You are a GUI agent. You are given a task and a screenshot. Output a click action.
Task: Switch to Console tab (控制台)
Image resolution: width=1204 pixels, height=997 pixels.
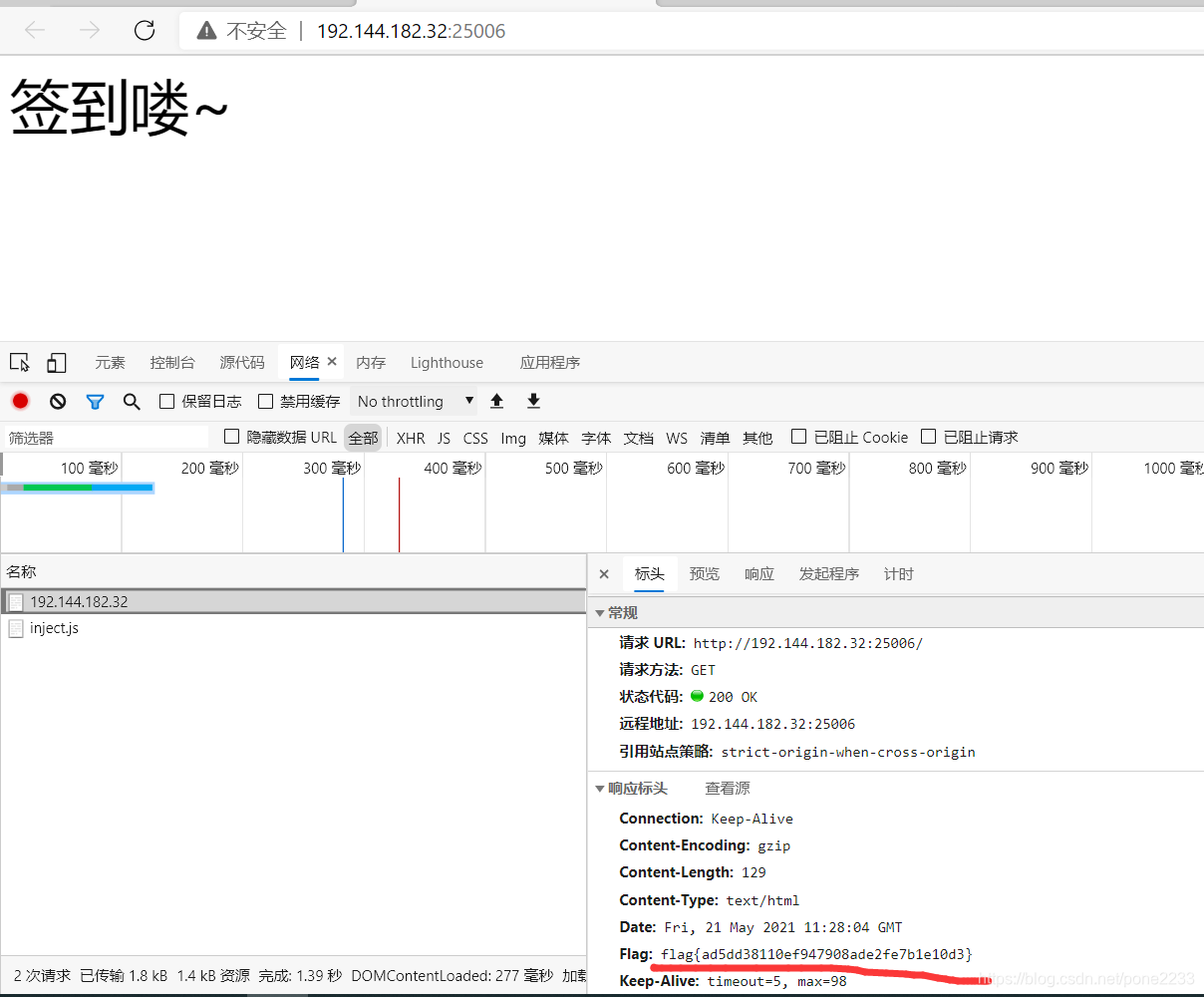172,363
